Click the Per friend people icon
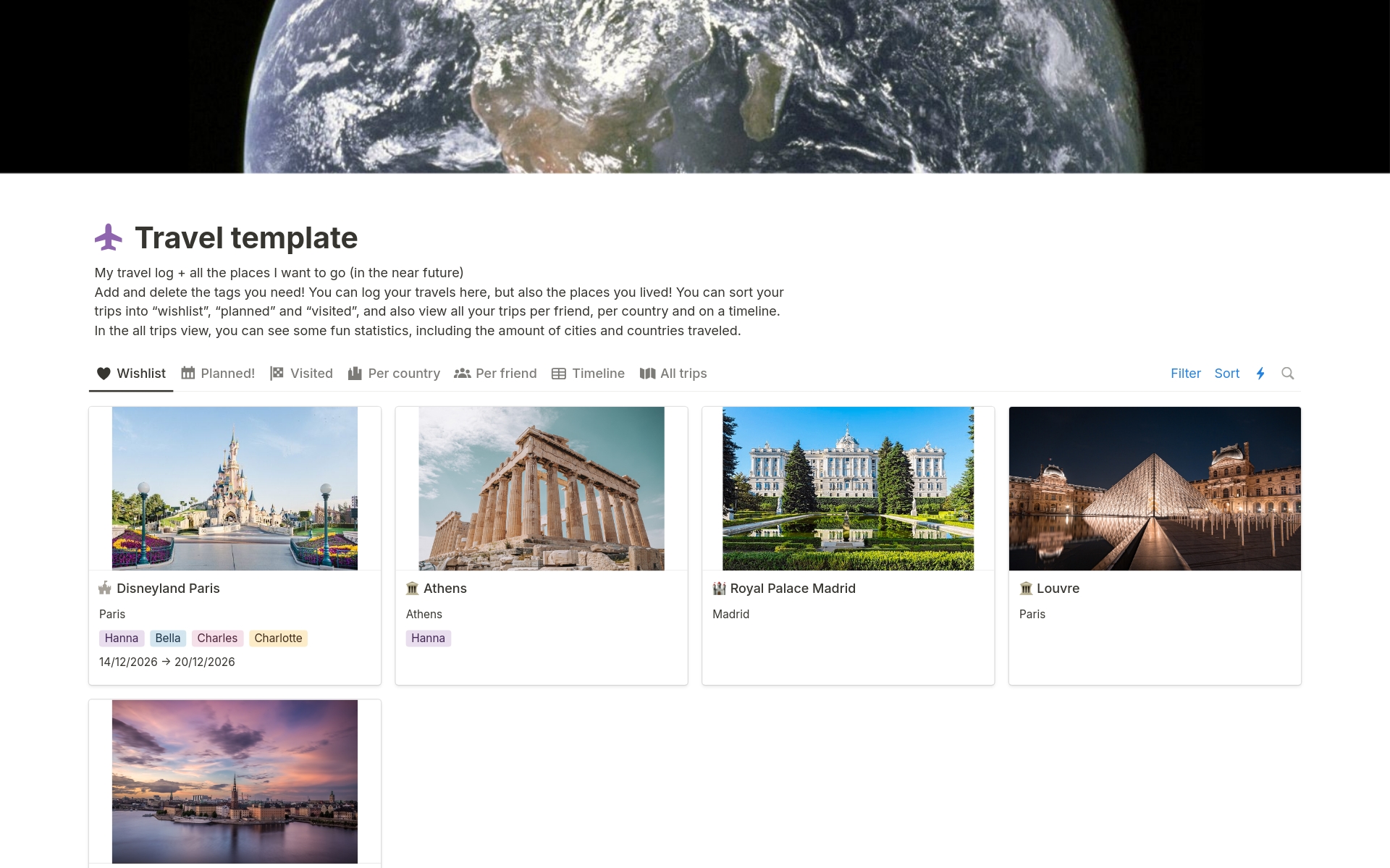 [463, 373]
